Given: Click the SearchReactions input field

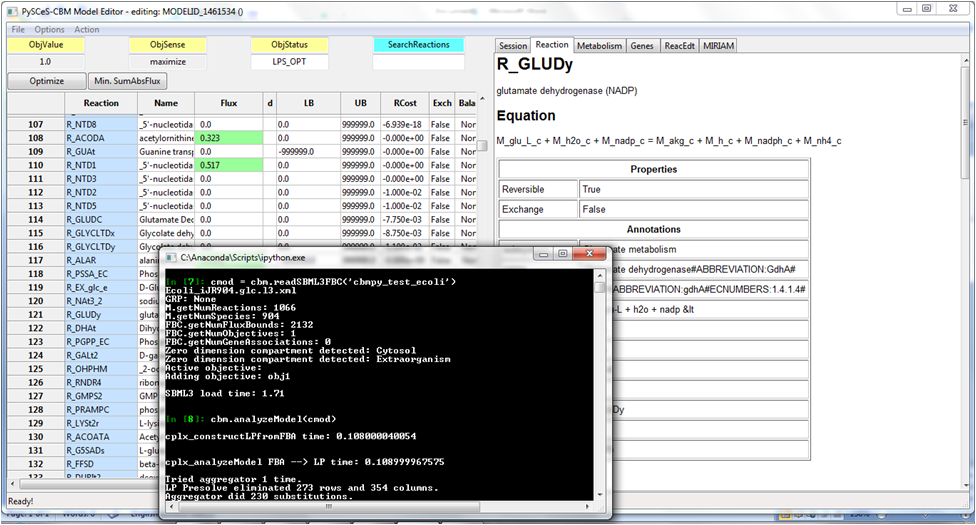Looking at the screenshot, I should click(x=418, y=62).
